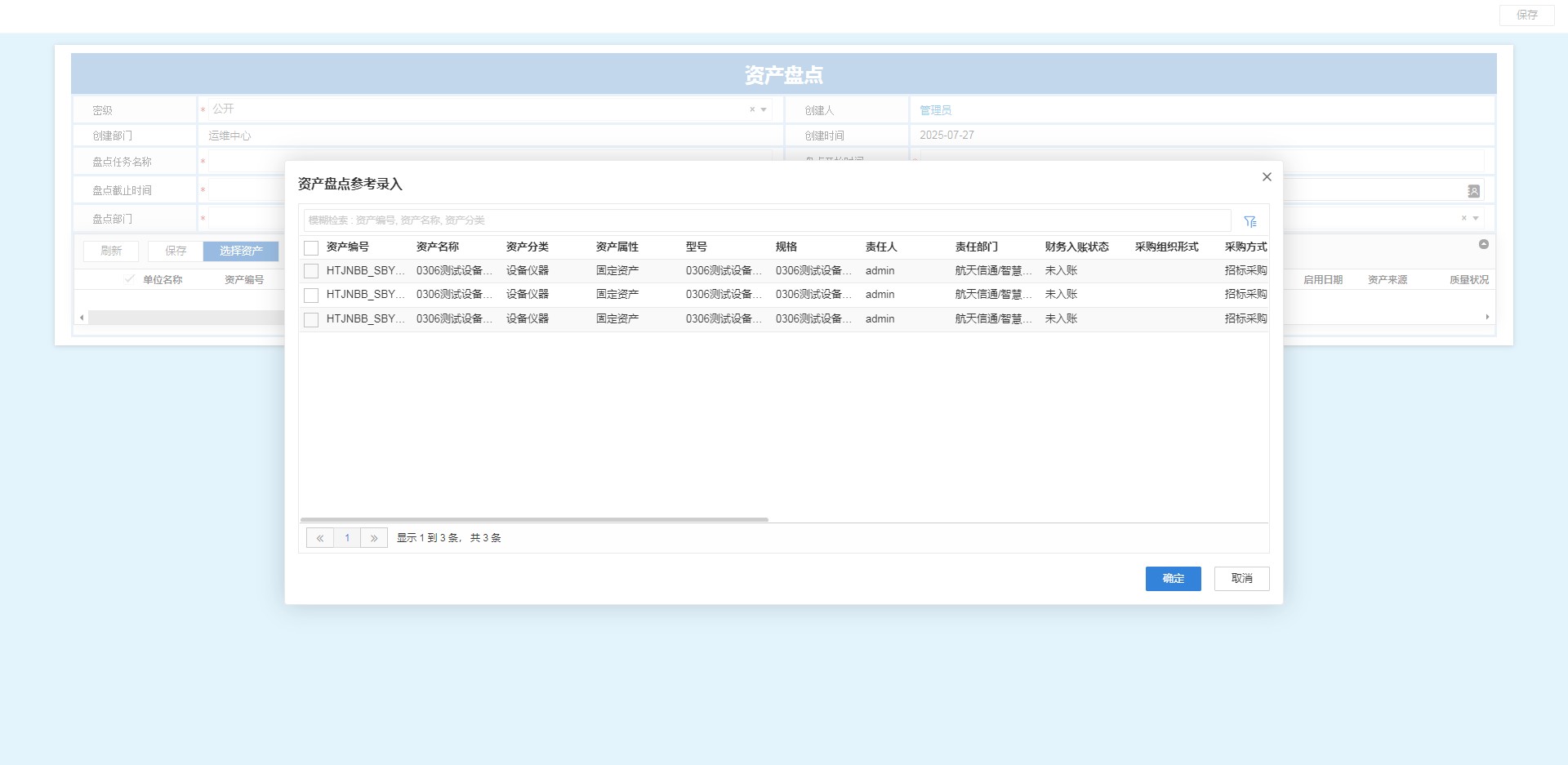Click the 采购方式 column header
Image resolution: width=1568 pixels, height=765 pixels.
1246,247
